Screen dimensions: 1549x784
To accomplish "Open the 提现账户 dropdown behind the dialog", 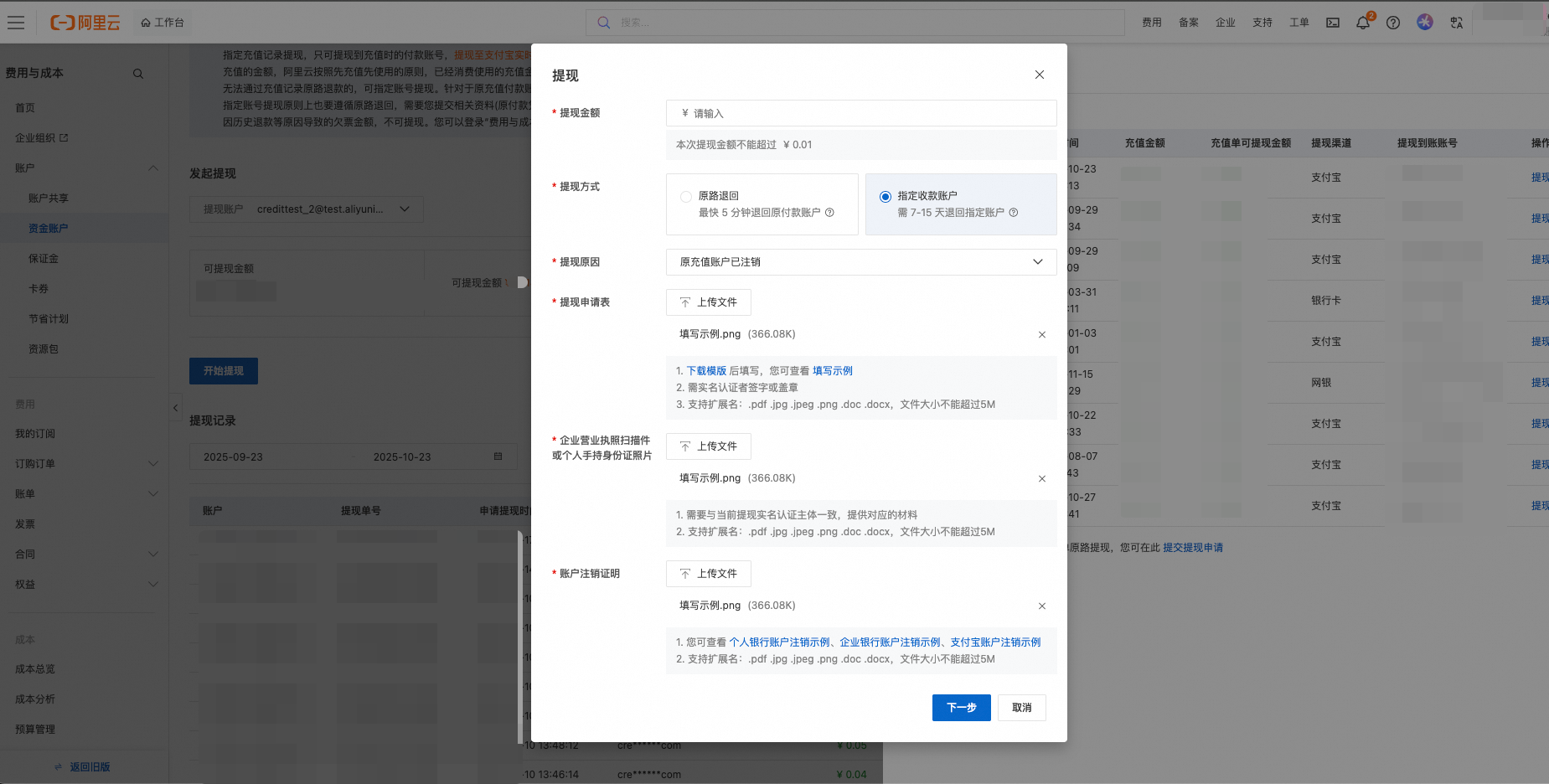I will pos(307,209).
